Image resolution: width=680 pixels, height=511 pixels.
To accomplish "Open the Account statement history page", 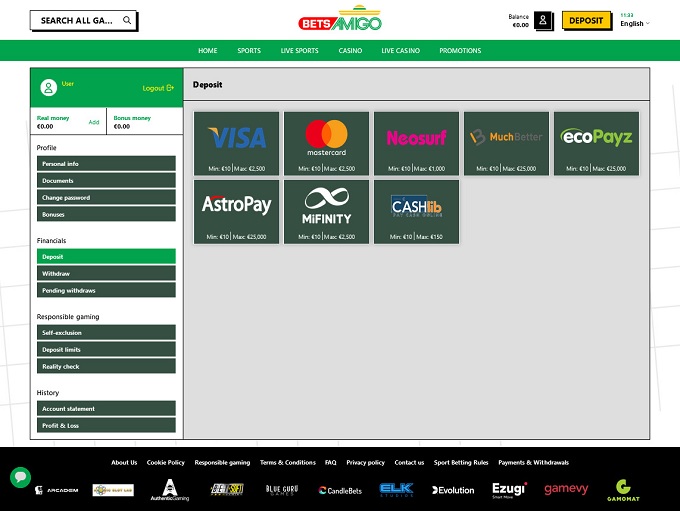I will coord(106,408).
